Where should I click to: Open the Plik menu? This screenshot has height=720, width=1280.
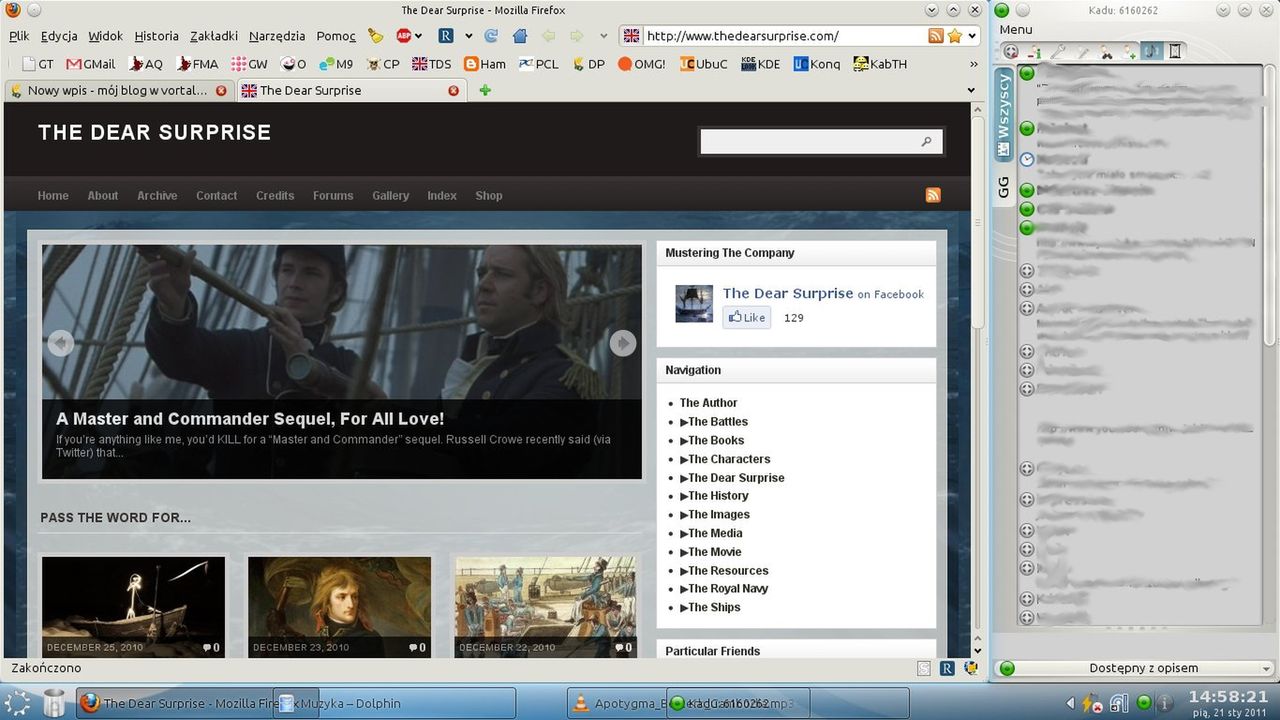[x=19, y=36]
